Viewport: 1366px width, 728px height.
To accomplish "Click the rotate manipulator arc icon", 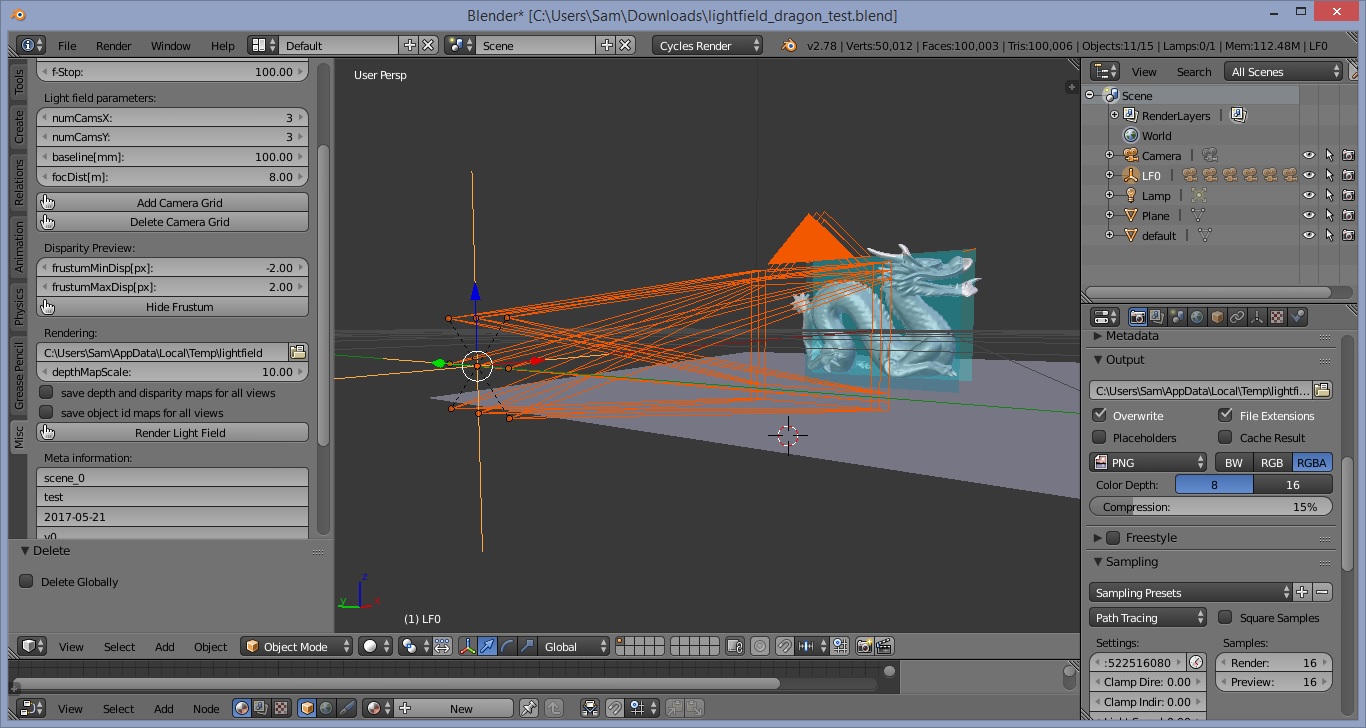I will pos(507,646).
